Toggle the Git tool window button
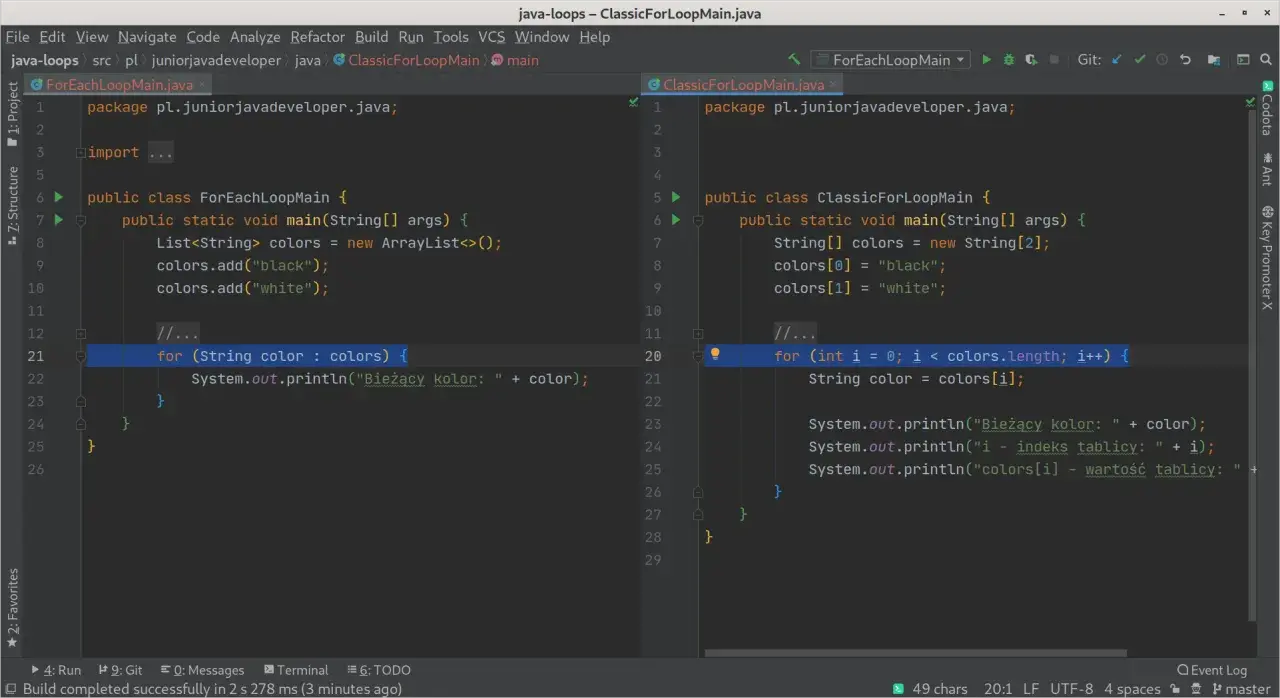The width and height of the screenshot is (1280, 698). (121, 670)
